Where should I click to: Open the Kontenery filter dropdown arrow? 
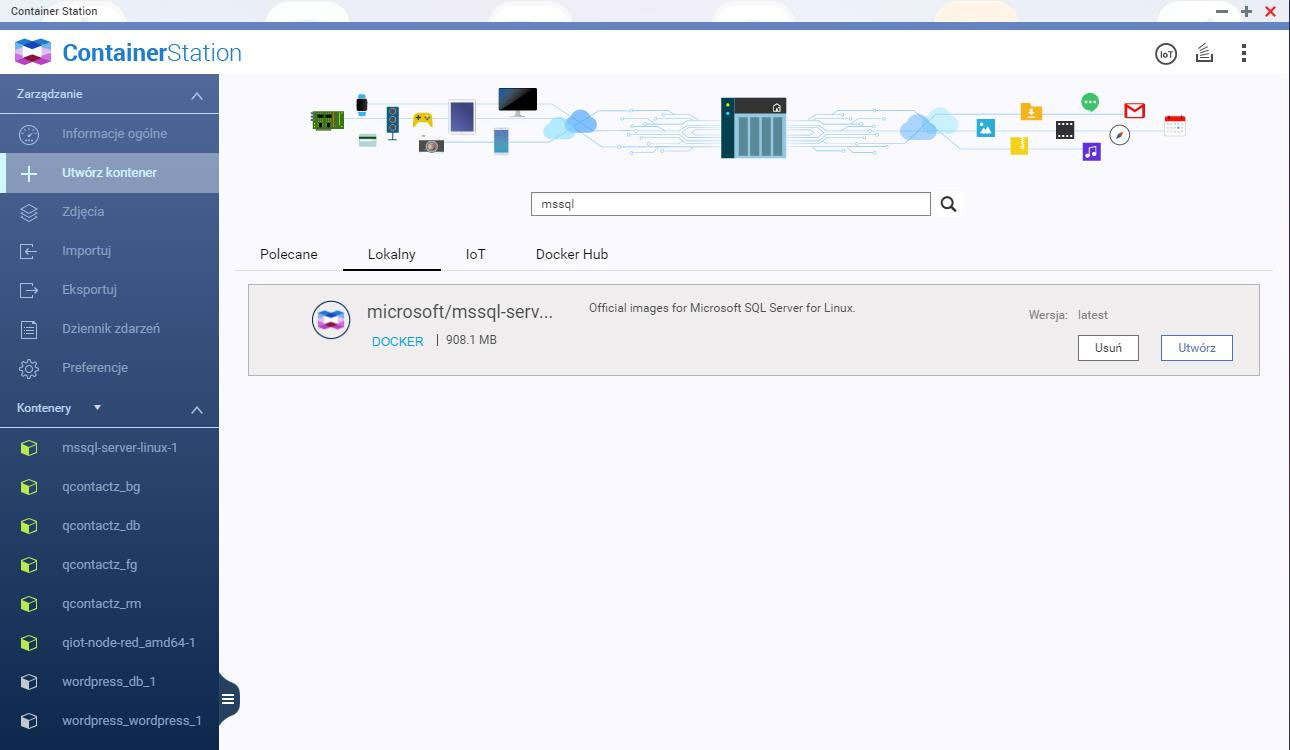97,408
